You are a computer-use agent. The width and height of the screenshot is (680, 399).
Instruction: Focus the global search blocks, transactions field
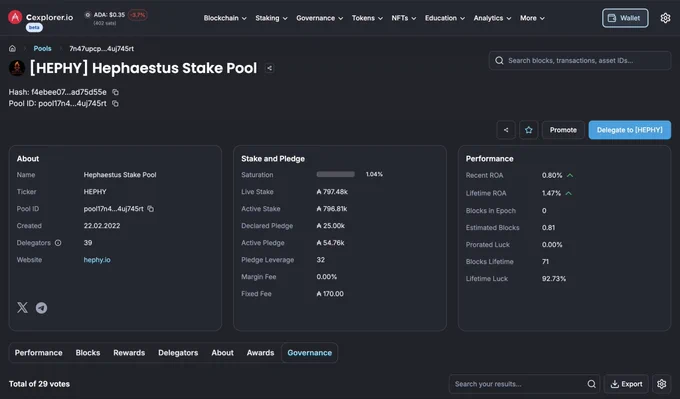580,60
